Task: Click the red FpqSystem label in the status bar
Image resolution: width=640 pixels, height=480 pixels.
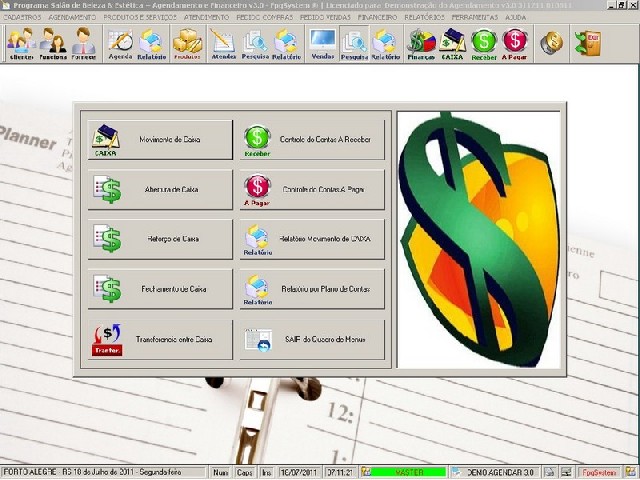Action: [x=599, y=472]
